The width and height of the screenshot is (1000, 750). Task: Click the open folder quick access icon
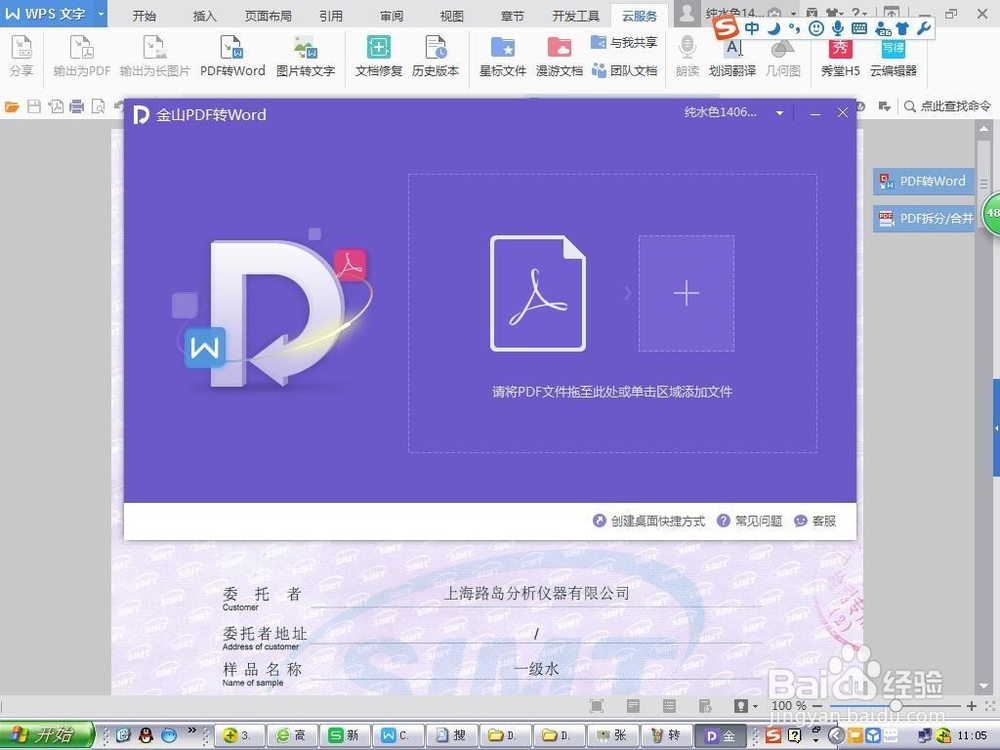tap(12, 107)
